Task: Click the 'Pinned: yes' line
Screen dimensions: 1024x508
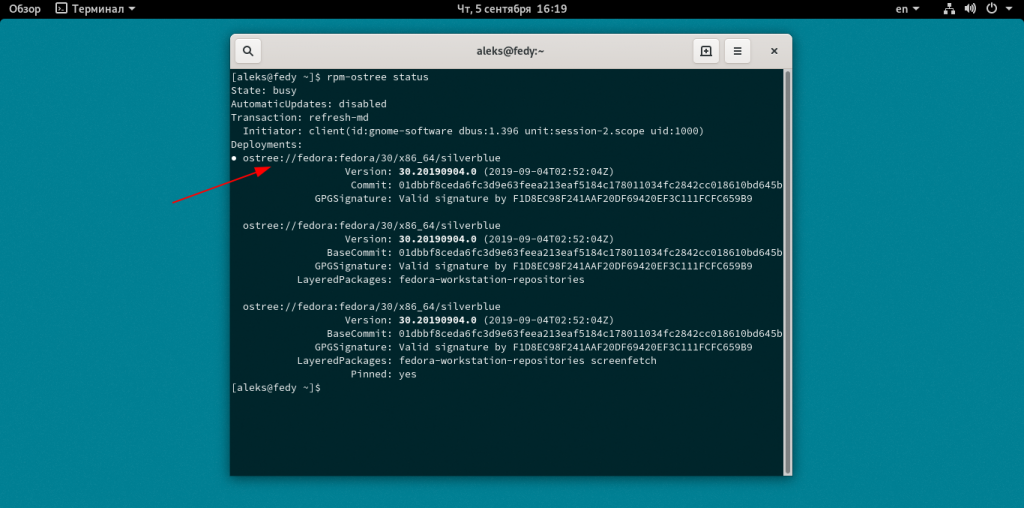Action: click(x=383, y=374)
